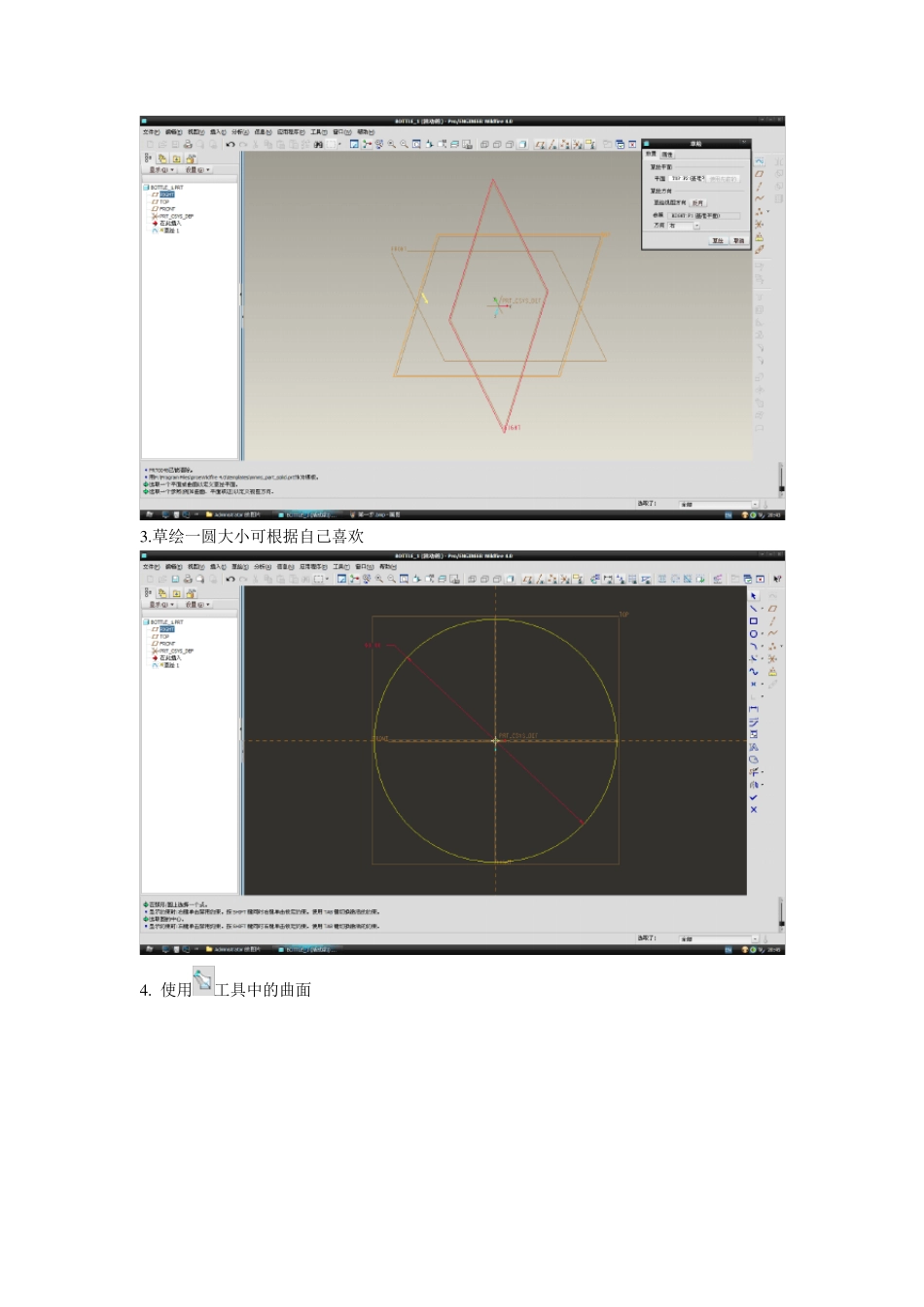Screen dimensions: 924x1307
Task: Open the 文件 menu in the top screenshot
Action: click(152, 132)
